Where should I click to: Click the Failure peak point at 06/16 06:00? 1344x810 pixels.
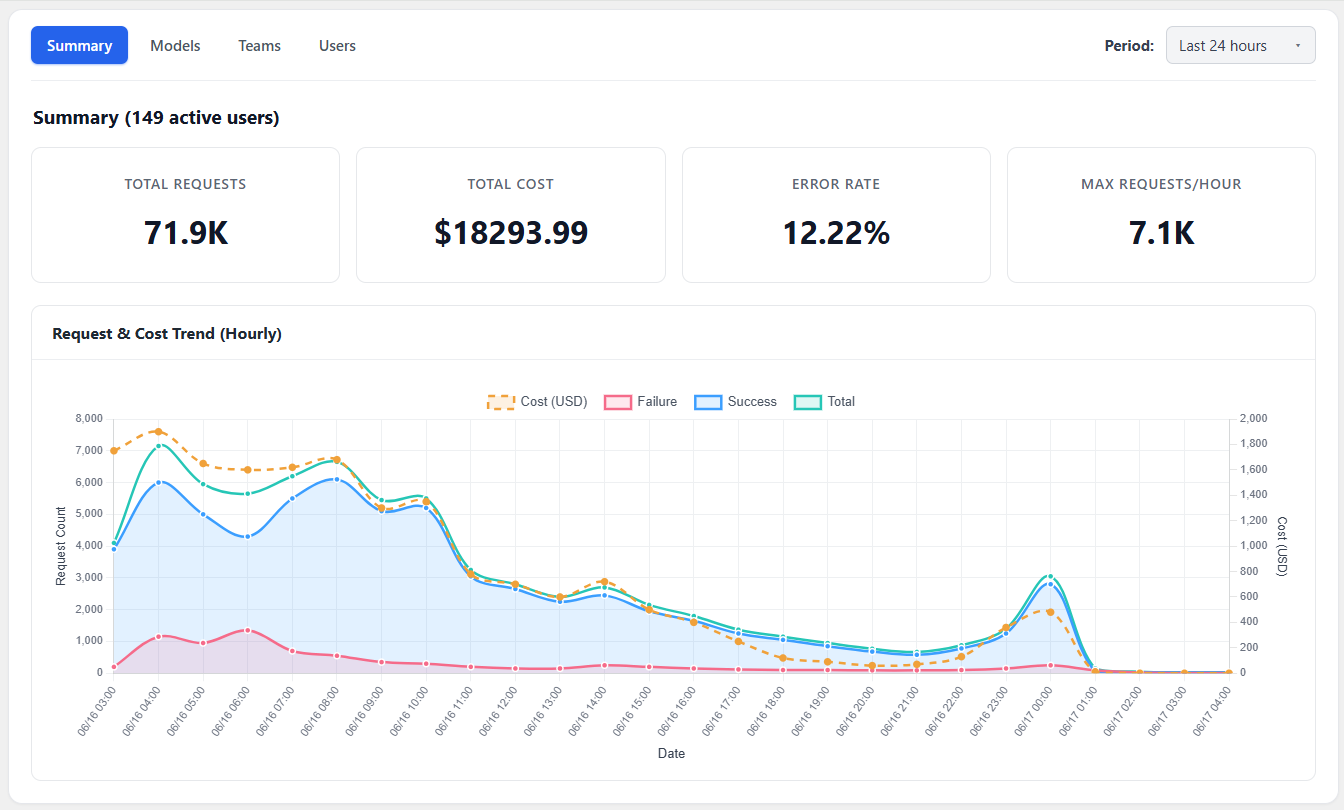(x=247, y=630)
